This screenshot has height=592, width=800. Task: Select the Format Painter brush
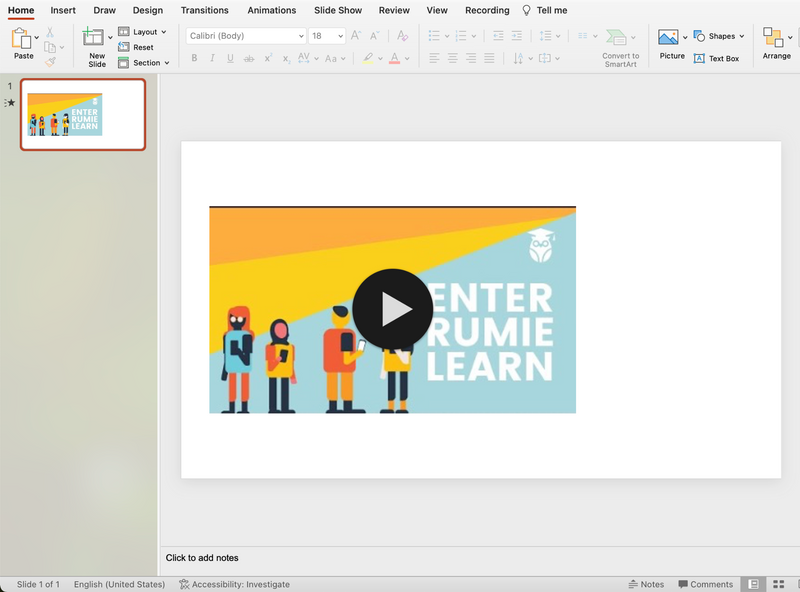[50, 62]
